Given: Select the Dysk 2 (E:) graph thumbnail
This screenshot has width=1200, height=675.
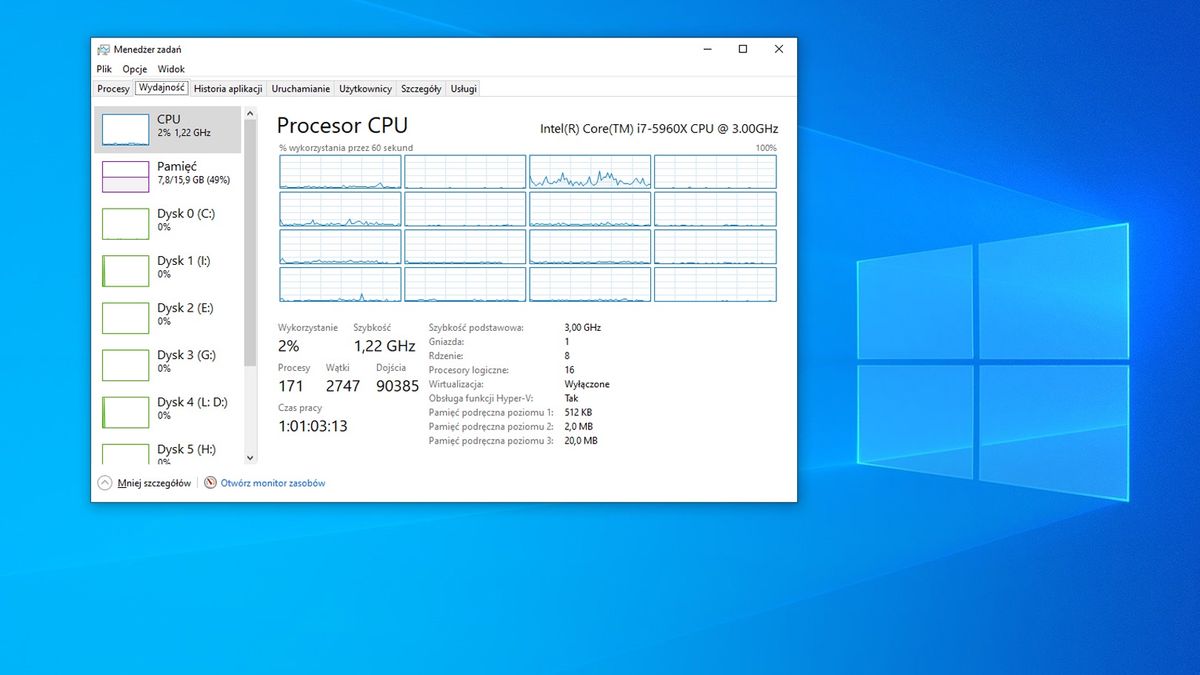Looking at the screenshot, I should 125,317.
